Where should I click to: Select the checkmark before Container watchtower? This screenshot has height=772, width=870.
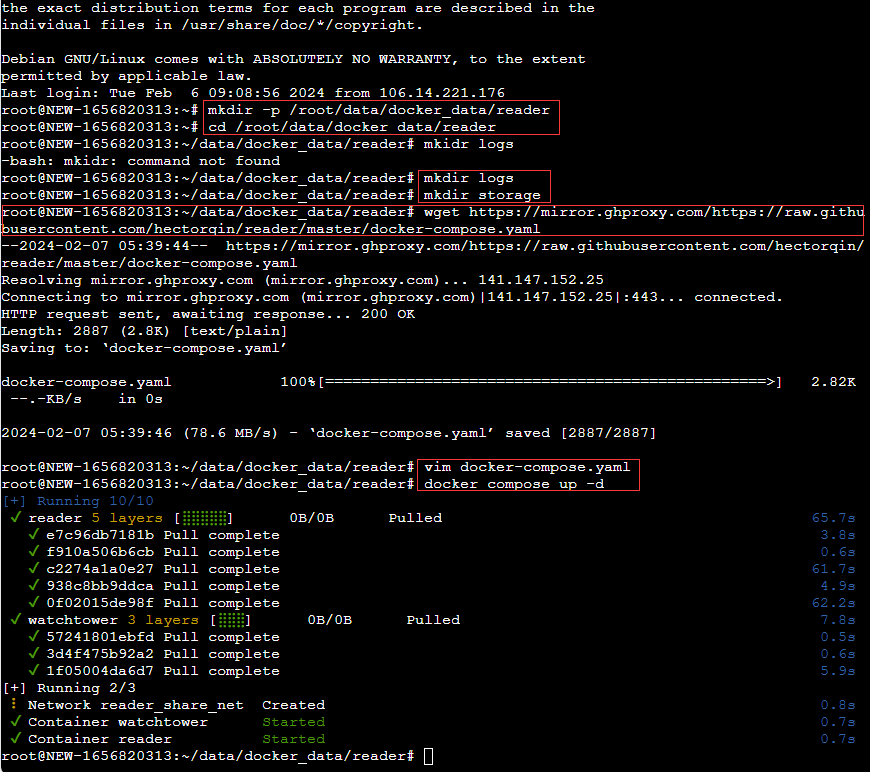coord(15,722)
